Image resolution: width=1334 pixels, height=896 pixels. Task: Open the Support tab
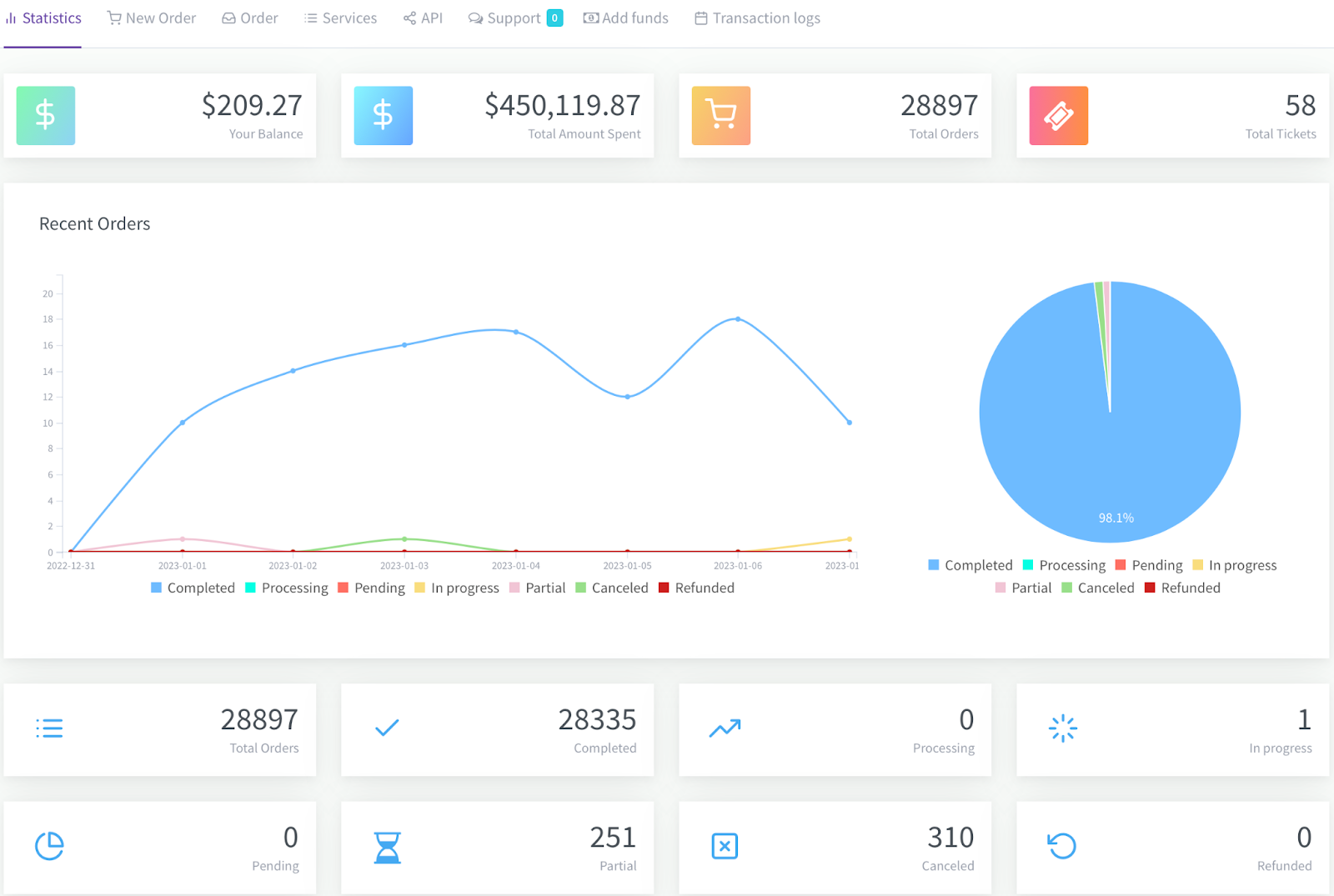(x=515, y=18)
